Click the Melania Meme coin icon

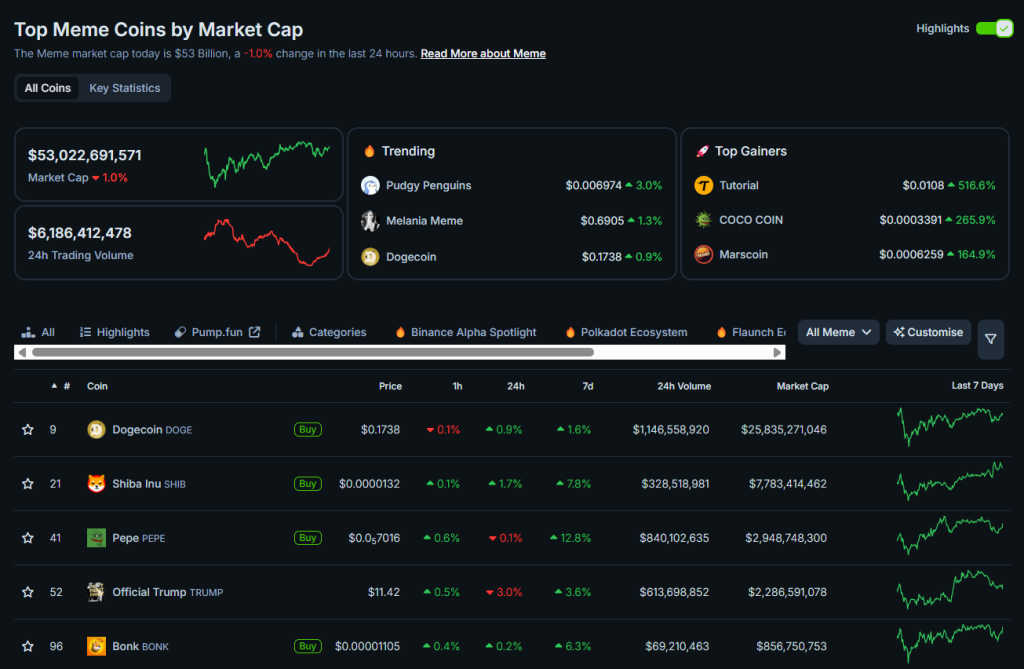point(370,221)
